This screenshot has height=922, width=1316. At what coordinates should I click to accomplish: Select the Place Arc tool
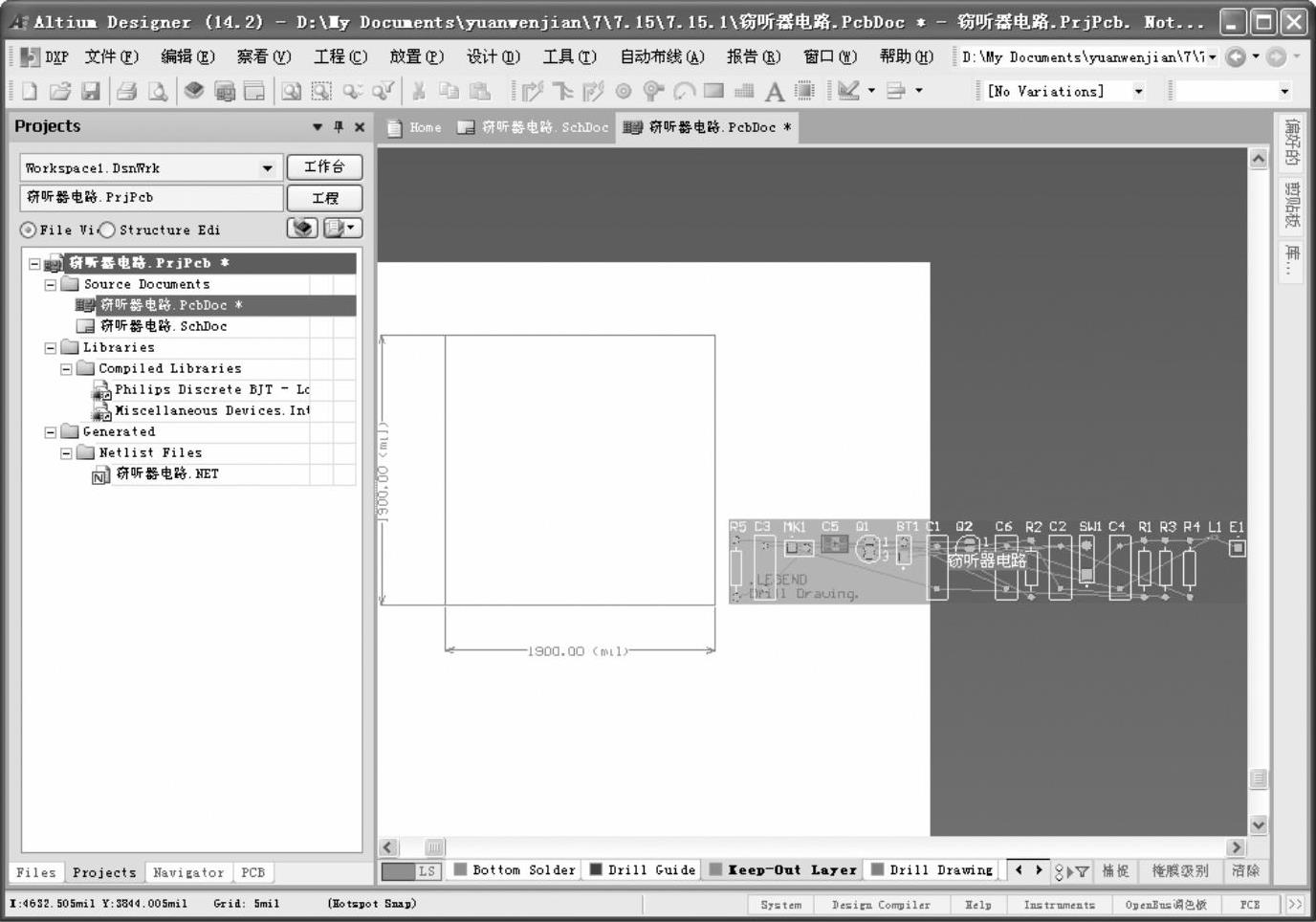[x=684, y=91]
